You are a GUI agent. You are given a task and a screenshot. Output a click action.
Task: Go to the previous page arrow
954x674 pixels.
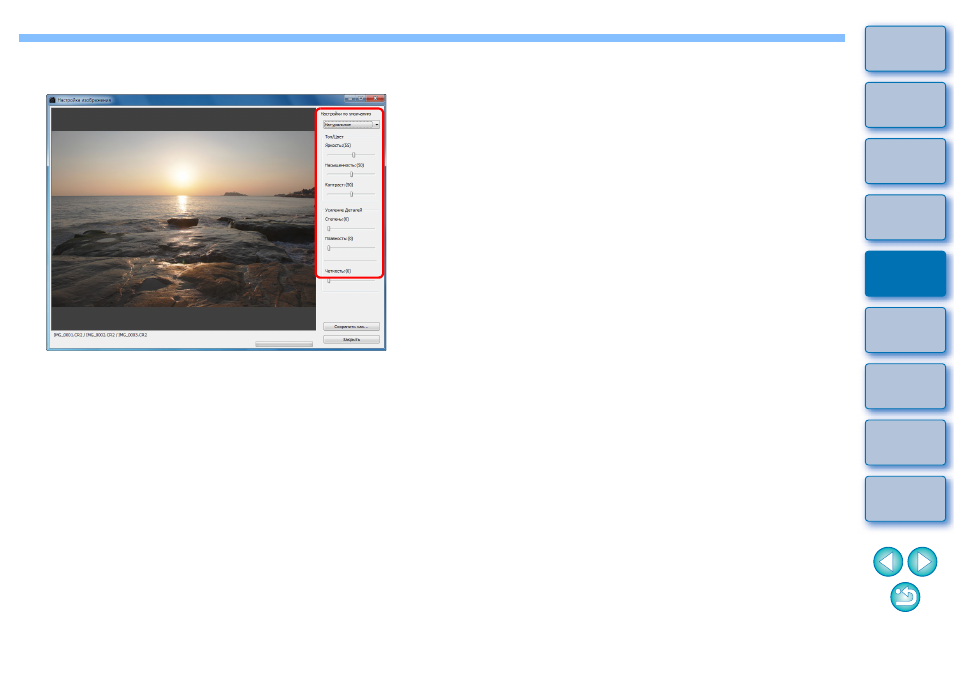[x=888, y=561]
